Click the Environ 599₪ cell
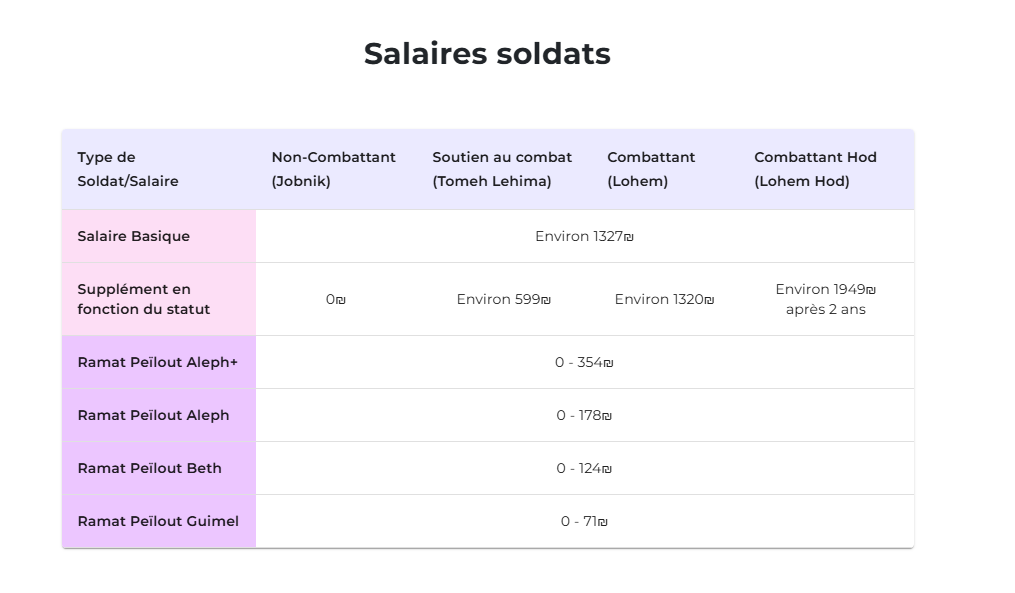The image size is (1015, 593). 504,299
